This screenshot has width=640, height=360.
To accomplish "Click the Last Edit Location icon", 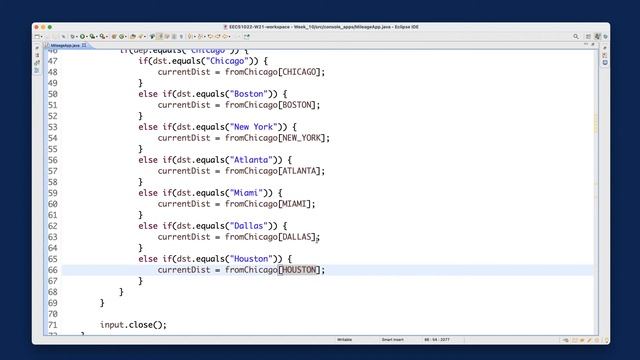I will tap(210, 36).
